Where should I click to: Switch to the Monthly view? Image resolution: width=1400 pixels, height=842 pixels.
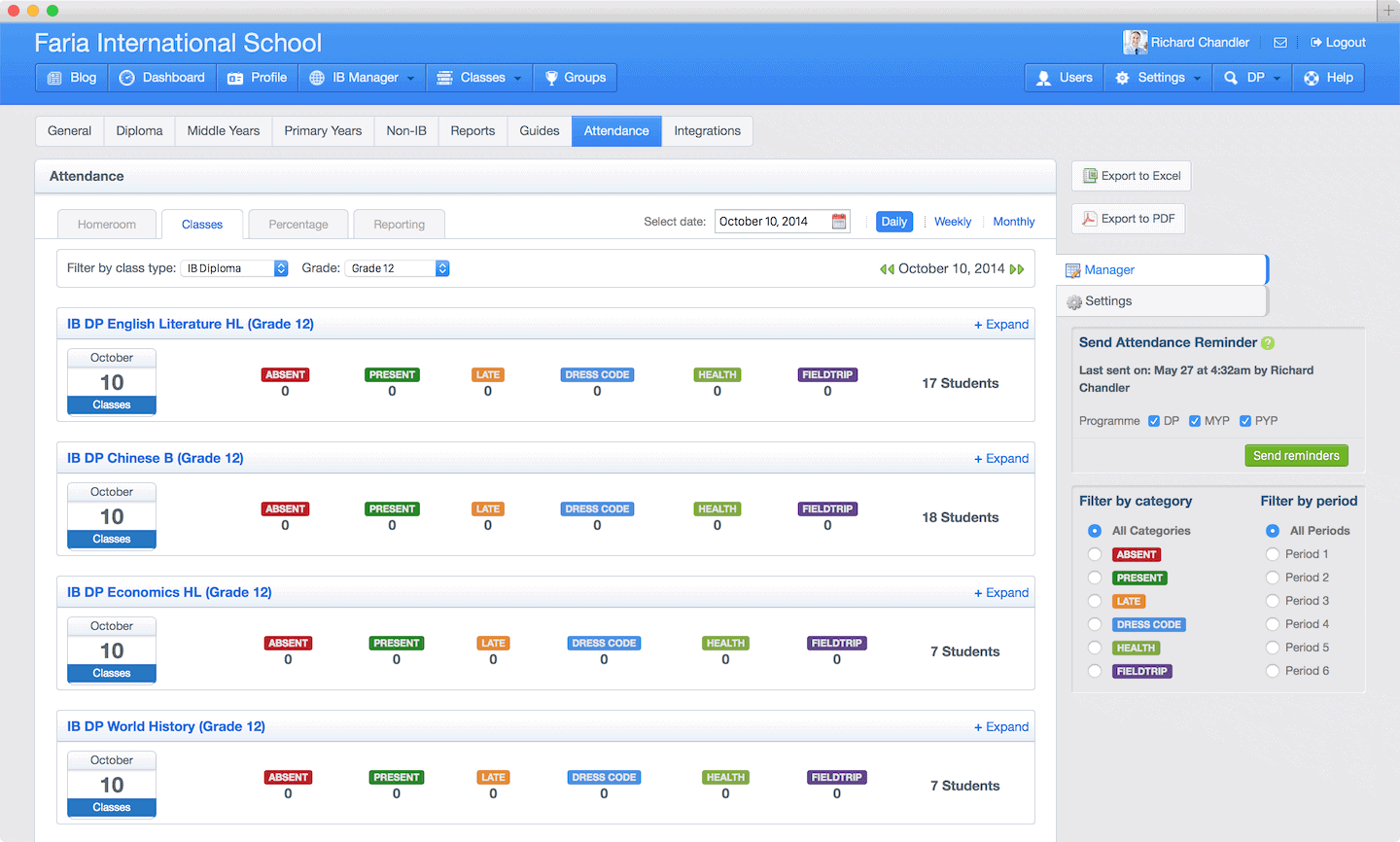click(1014, 222)
